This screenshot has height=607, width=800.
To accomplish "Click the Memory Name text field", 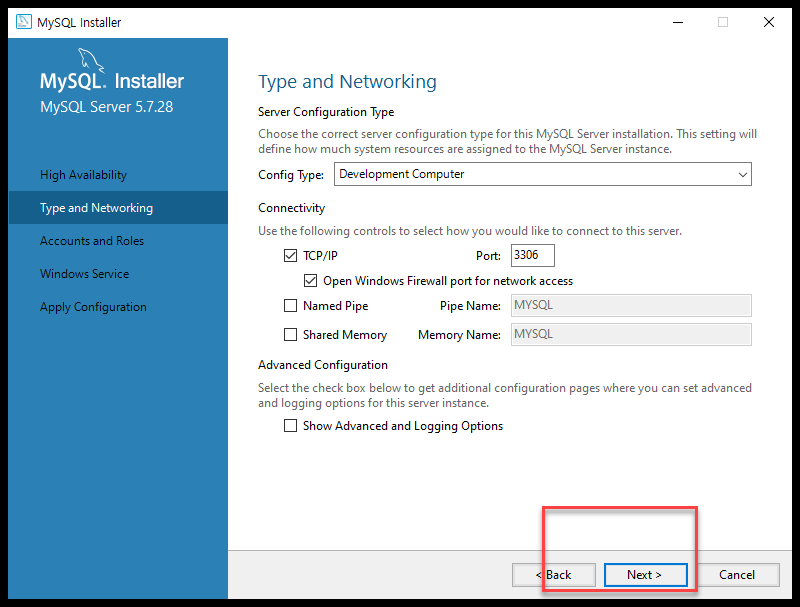I will 631,335.
